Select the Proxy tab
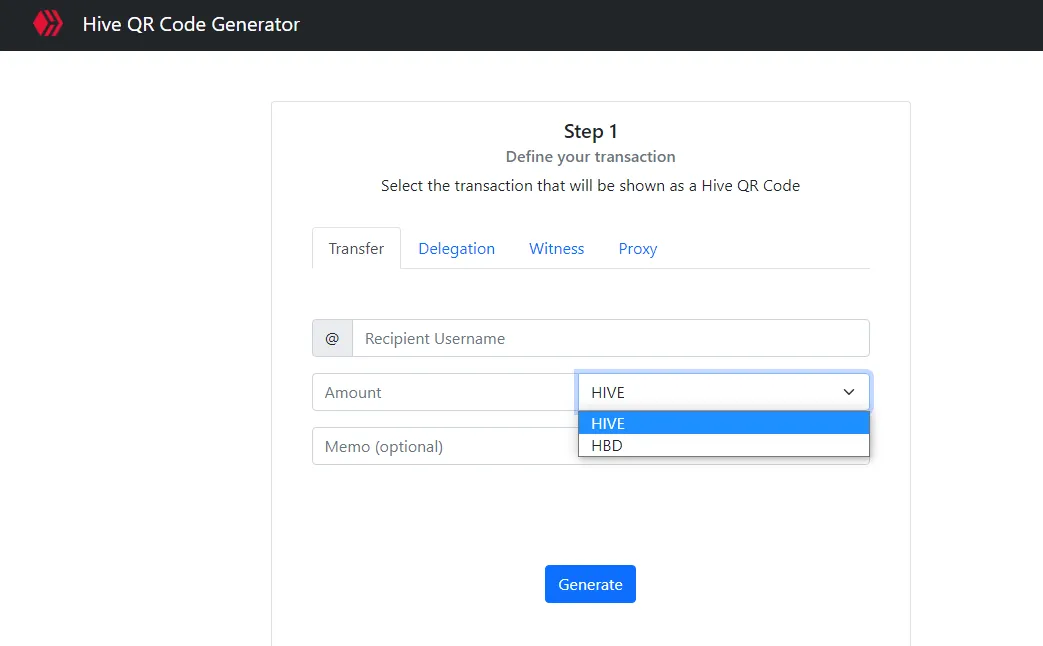This screenshot has height=646, width=1043. click(x=637, y=248)
